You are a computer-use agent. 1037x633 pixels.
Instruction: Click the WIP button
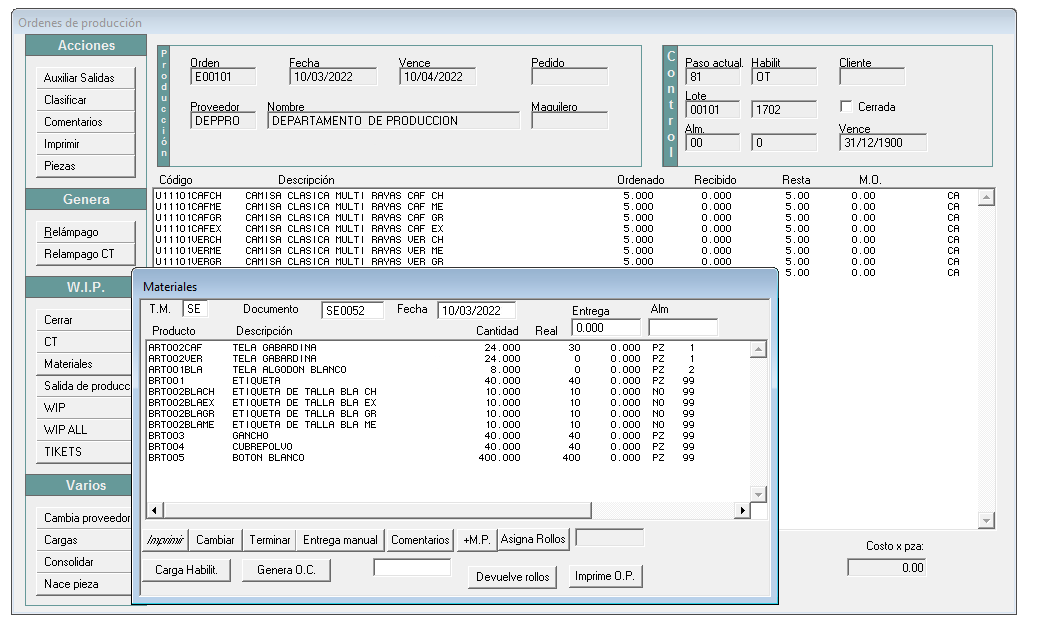point(84,408)
